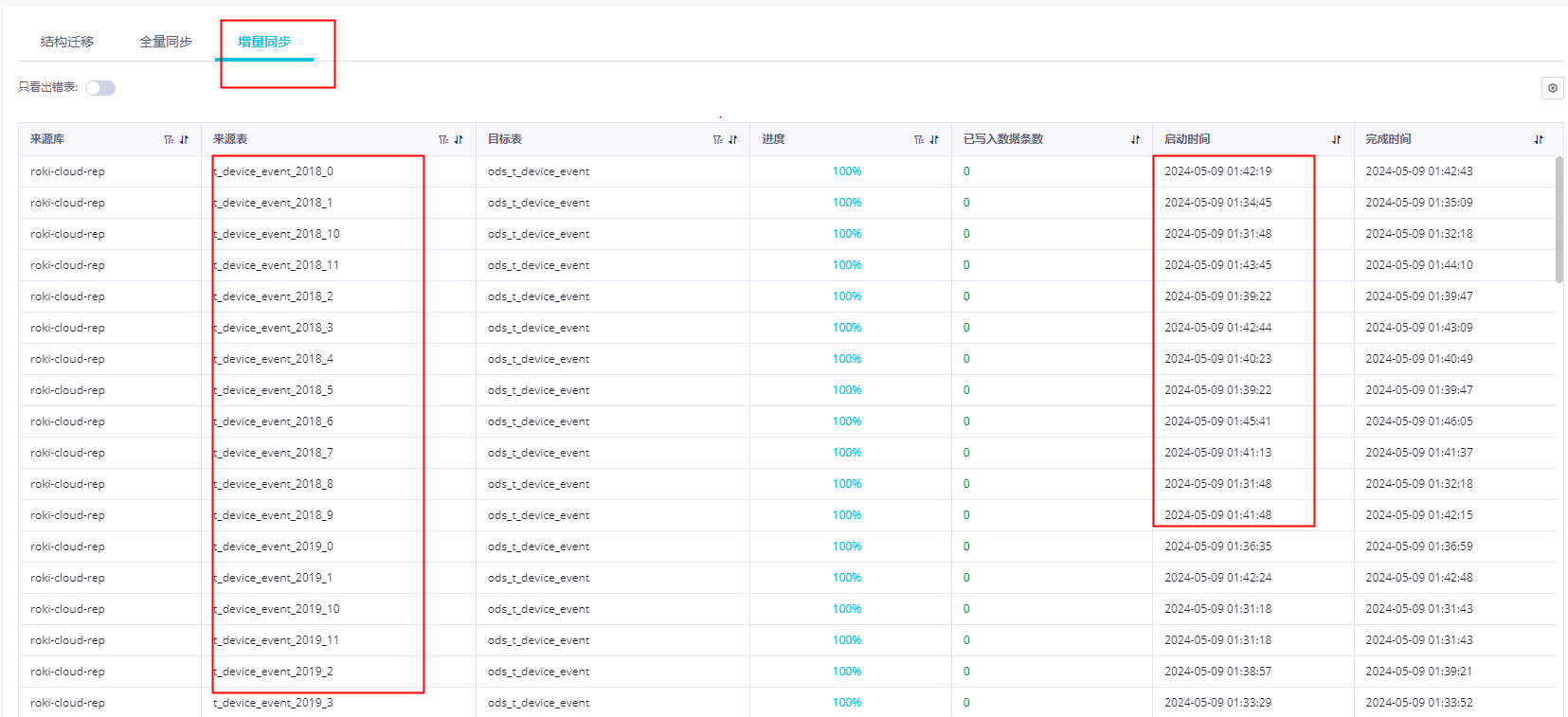Image resolution: width=1568 pixels, height=717 pixels.
Task: Toggle the 只看出错表 switch
Action: [x=100, y=88]
